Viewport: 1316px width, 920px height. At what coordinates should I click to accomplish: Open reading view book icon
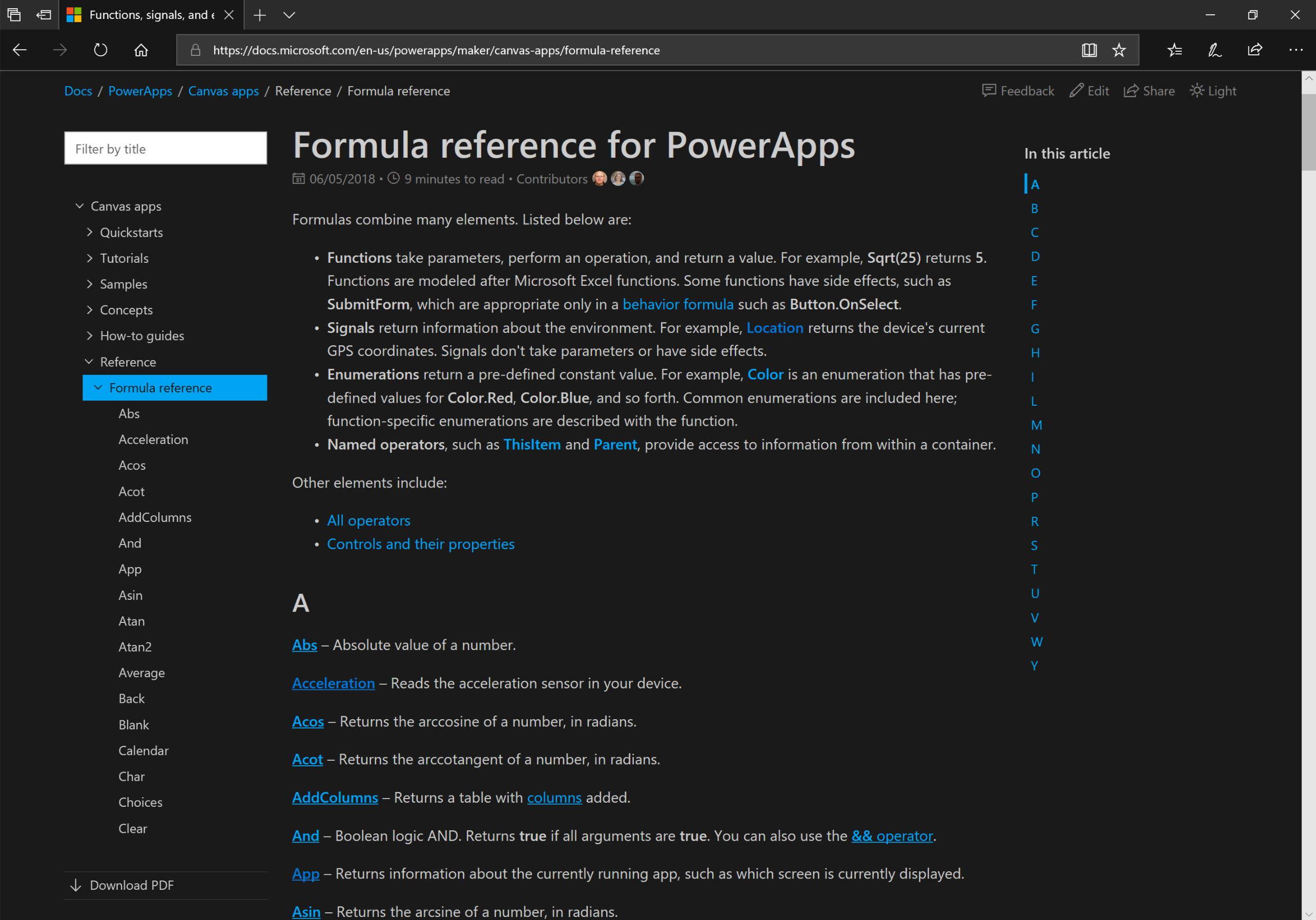(x=1089, y=50)
